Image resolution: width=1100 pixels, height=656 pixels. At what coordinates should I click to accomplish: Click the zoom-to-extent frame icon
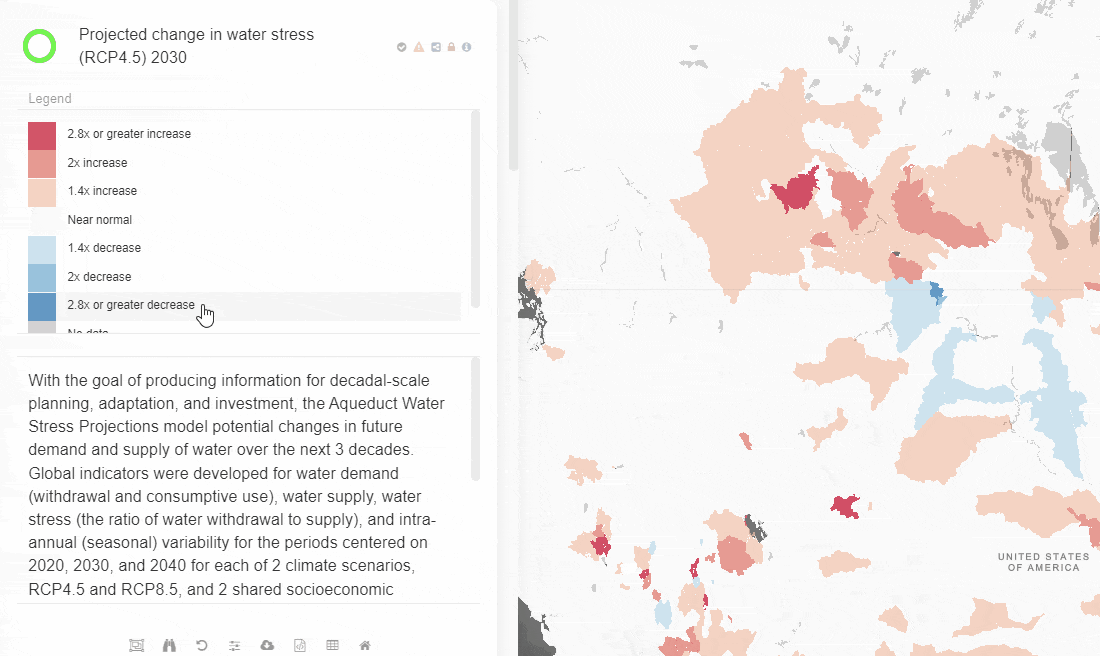[x=137, y=646]
